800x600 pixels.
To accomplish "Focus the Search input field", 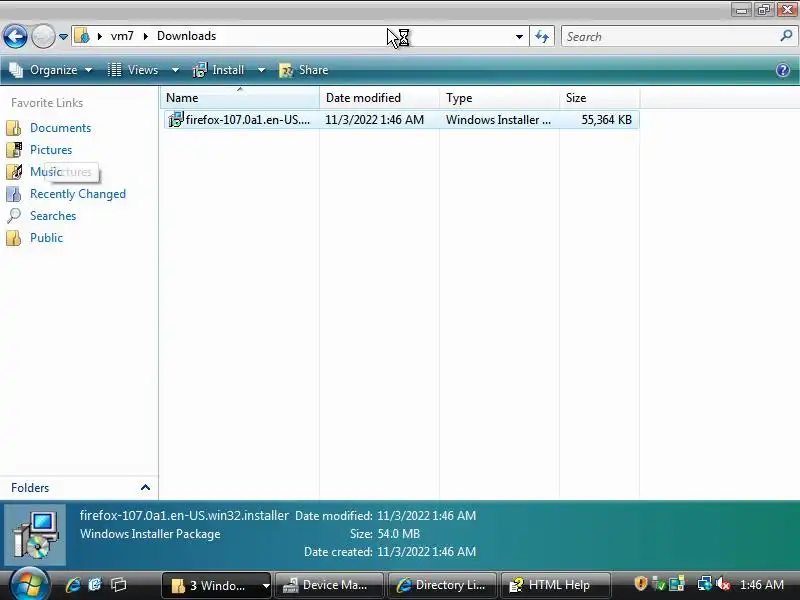I will pyautogui.click(x=670, y=37).
